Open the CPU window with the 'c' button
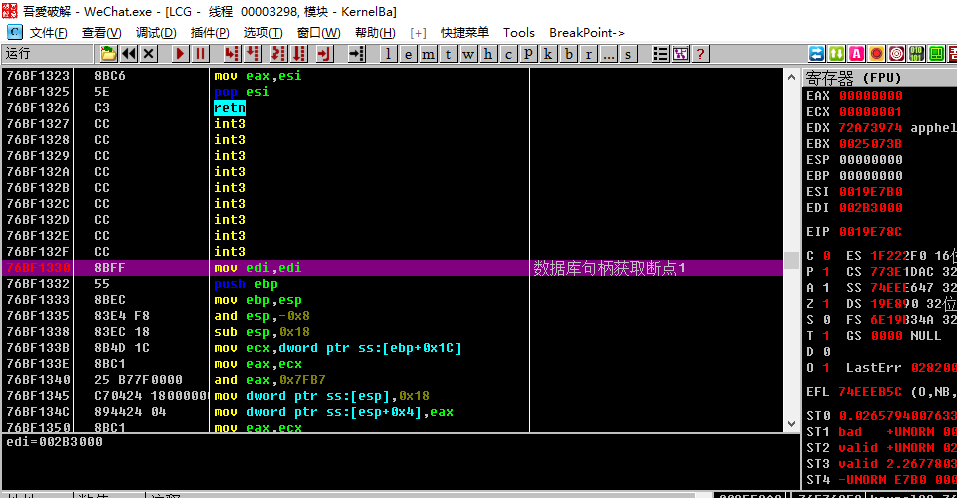The width and height of the screenshot is (957, 498). [508, 54]
